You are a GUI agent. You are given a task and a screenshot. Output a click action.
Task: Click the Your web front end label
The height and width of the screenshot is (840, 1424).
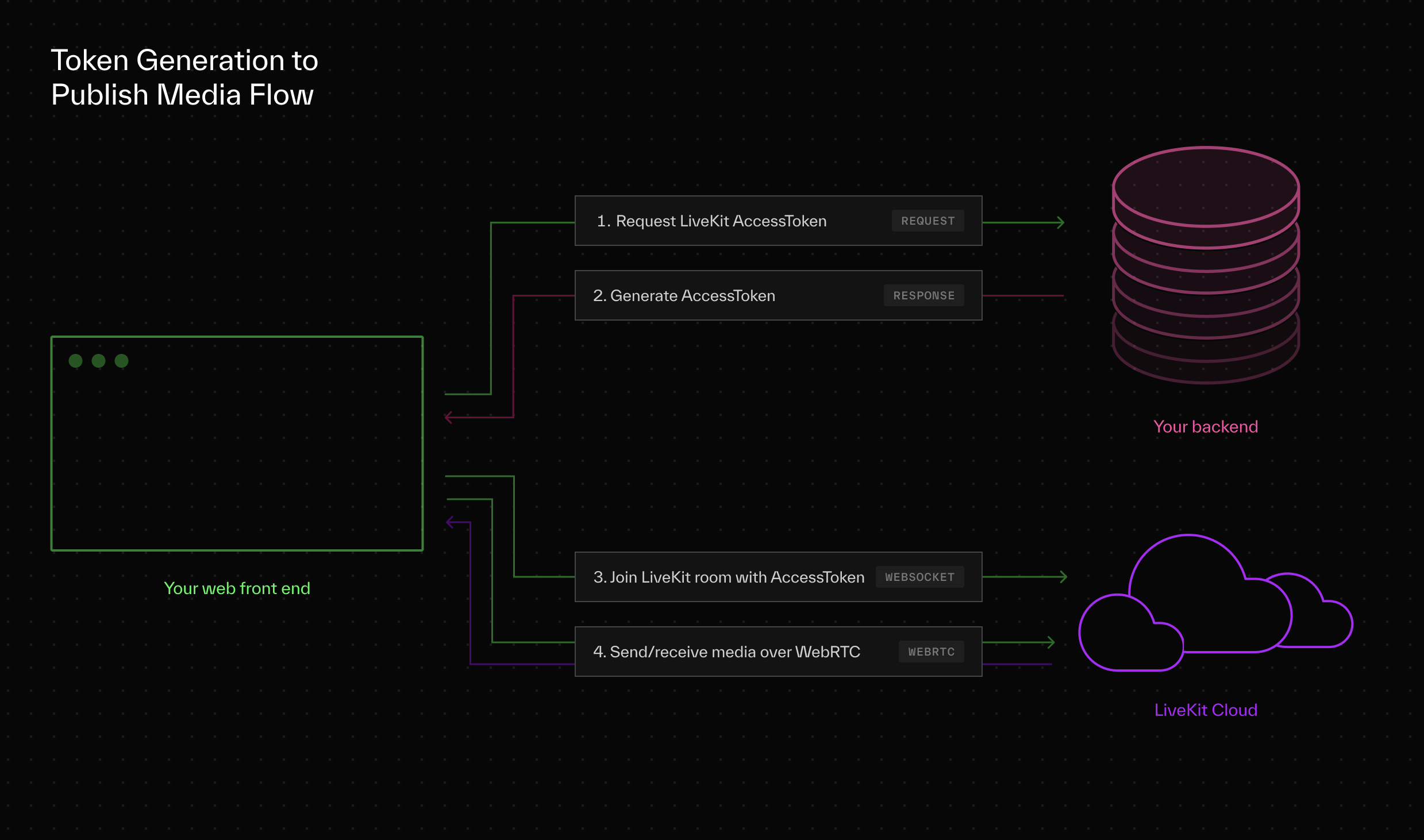[x=237, y=588]
